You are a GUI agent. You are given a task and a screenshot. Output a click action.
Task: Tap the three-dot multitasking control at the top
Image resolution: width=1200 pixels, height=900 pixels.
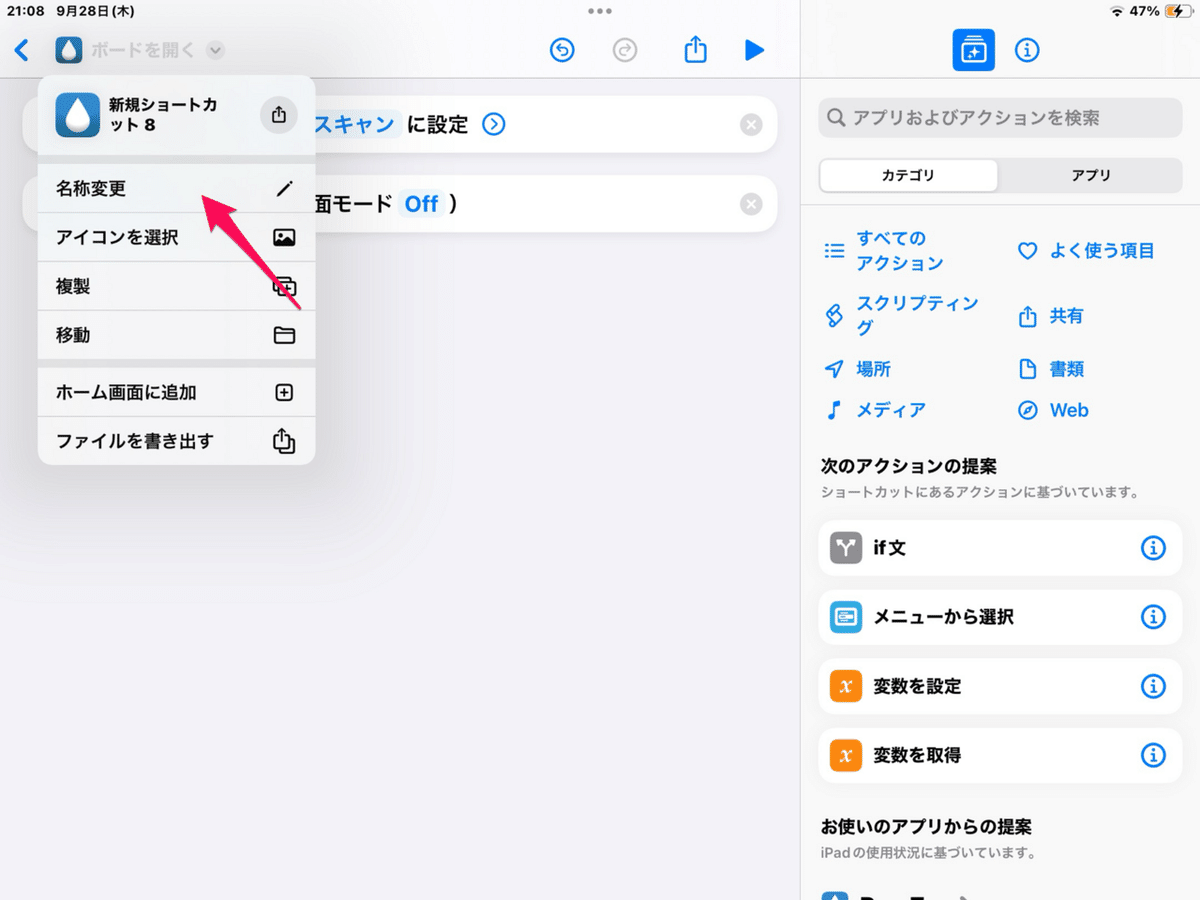pyautogui.click(x=600, y=11)
